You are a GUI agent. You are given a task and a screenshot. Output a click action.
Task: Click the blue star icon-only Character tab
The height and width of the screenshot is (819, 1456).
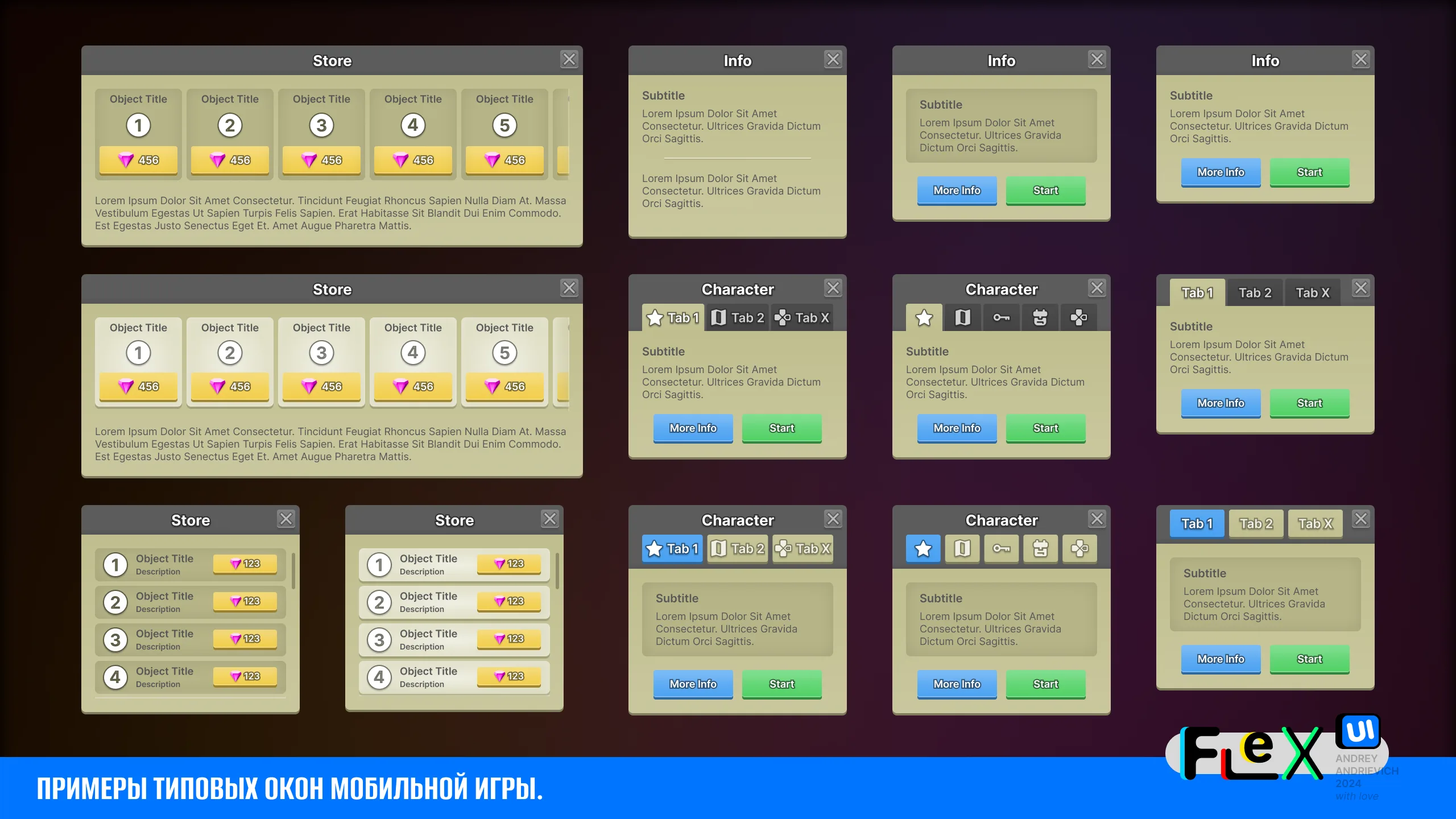924,549
